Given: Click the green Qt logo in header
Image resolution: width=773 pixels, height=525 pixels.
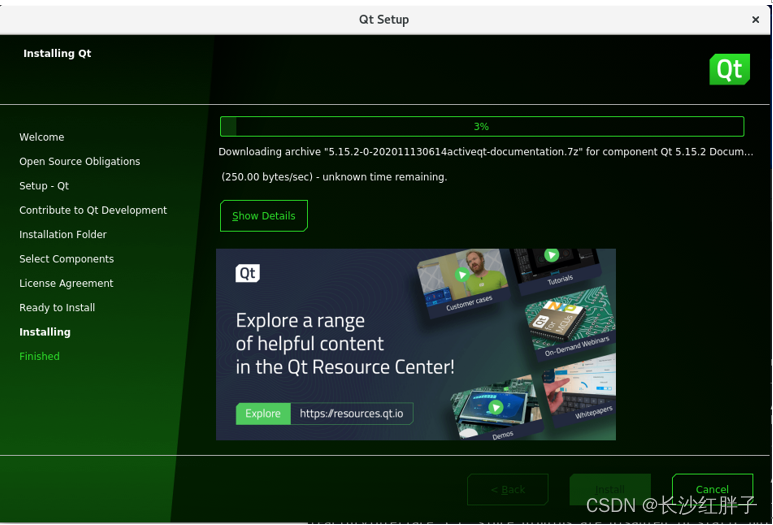Looking at the screenshot, I should 729,70.
